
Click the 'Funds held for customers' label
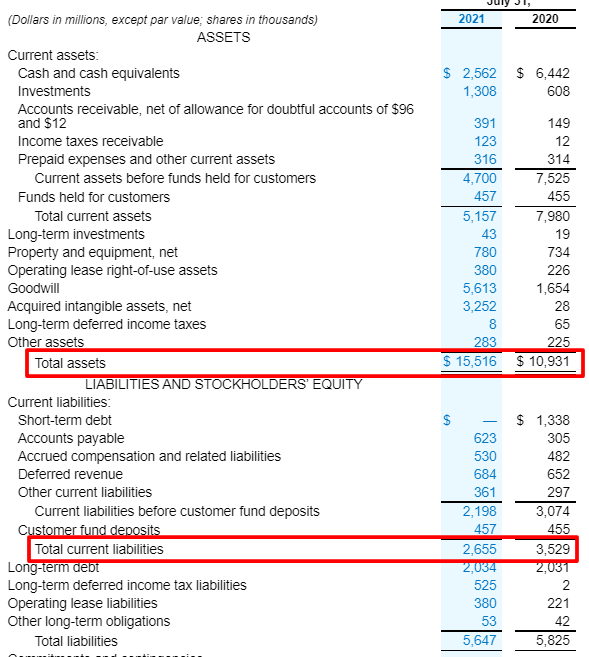click(94, 197)
